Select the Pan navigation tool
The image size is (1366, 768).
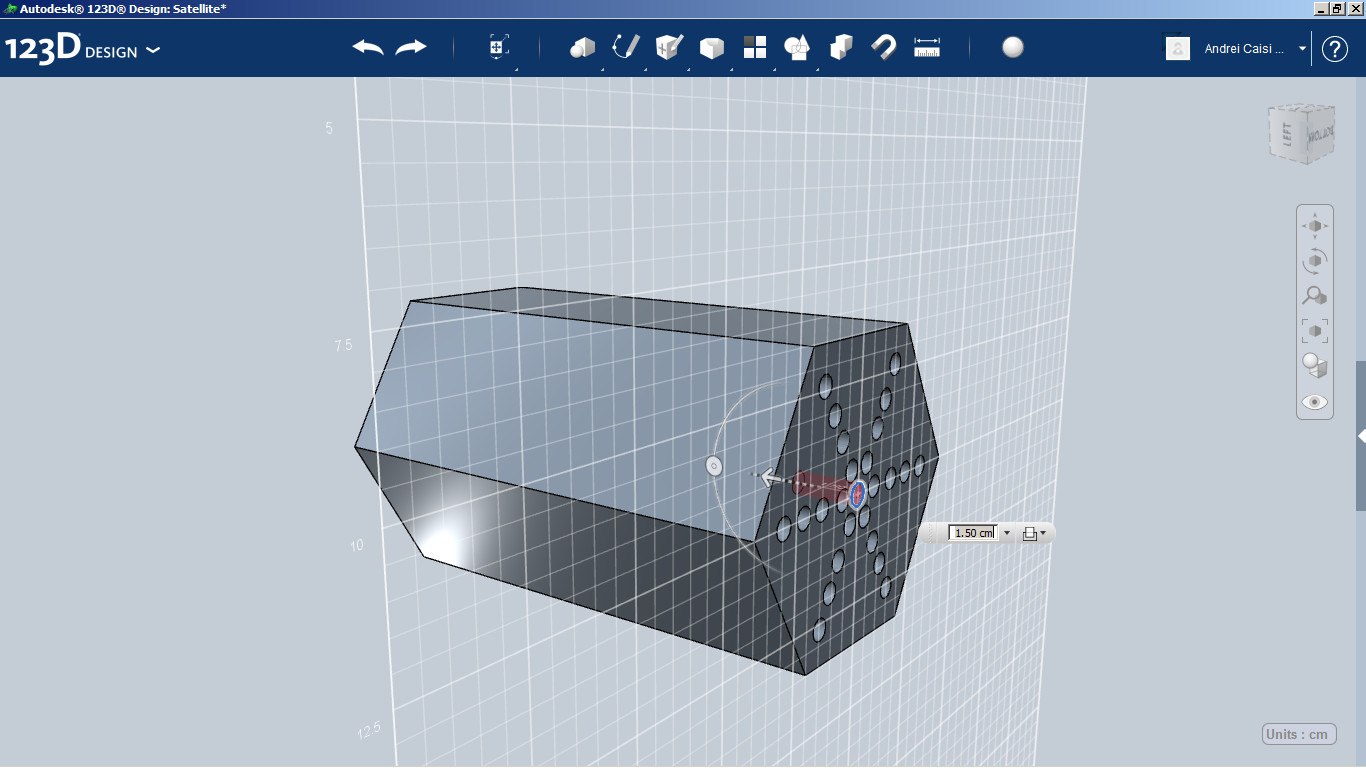point(1315,226)
